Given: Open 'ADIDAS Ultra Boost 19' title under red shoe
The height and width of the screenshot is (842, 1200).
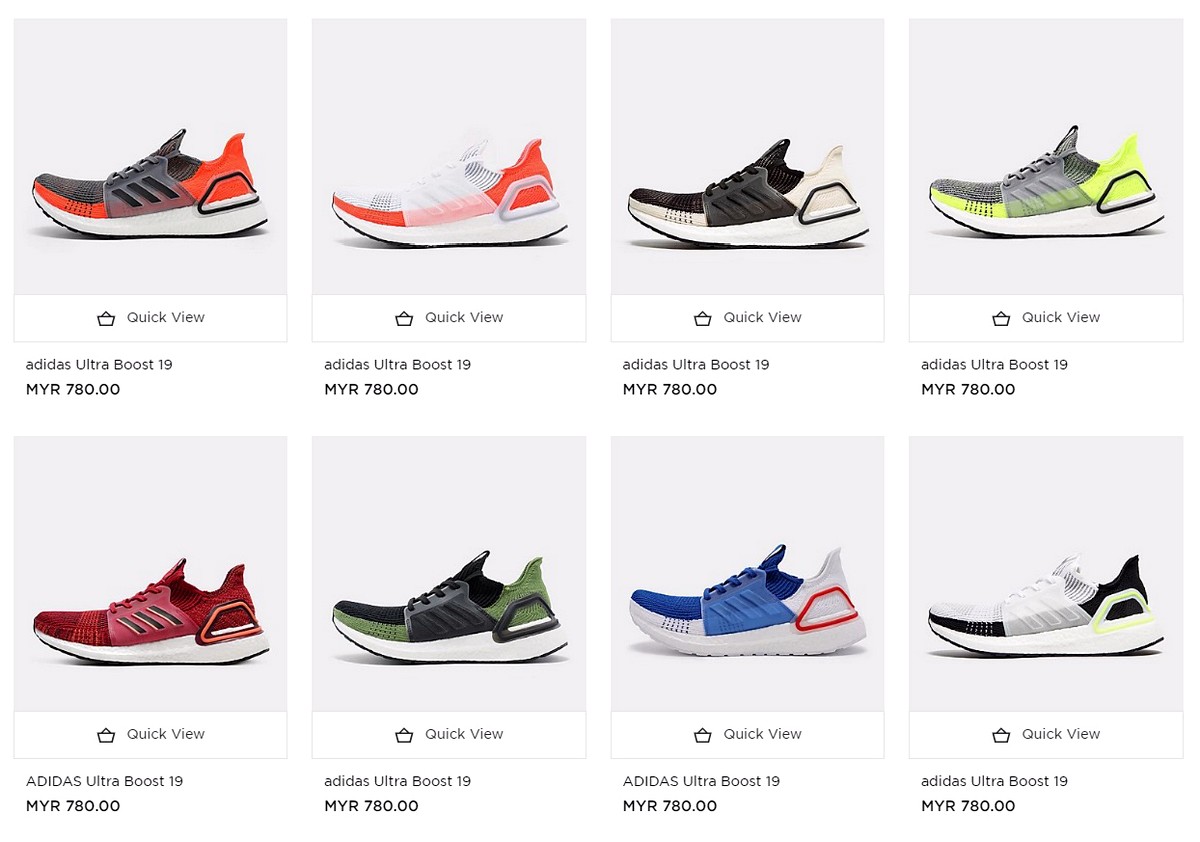Looking at the screenshot, I should (104, 781).
